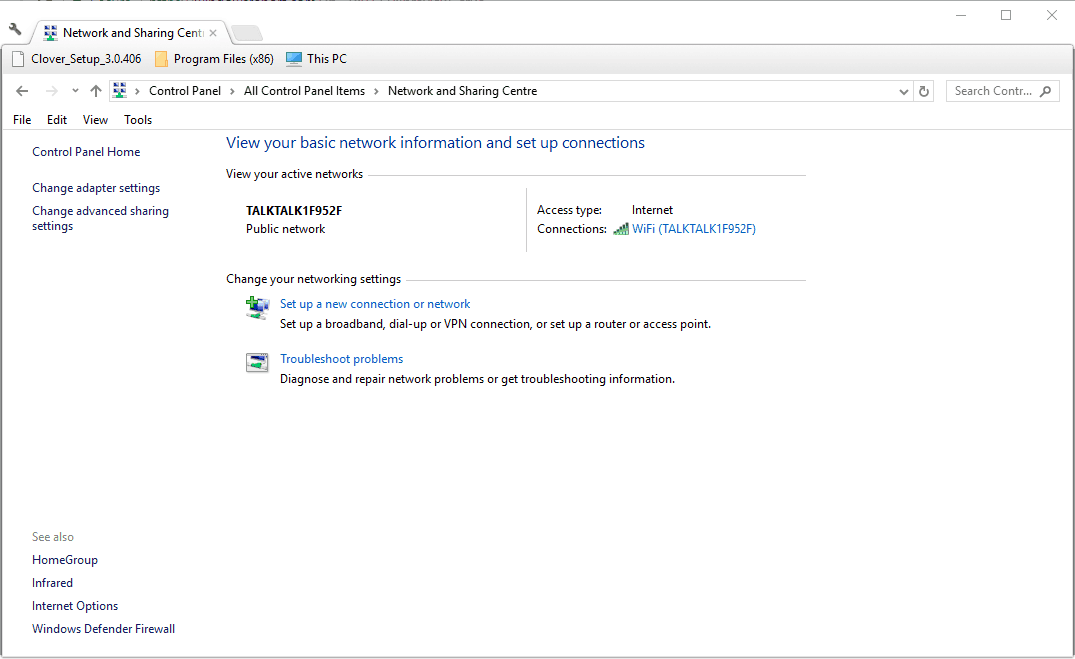Screen dimensions: 1075x659
Task: Refresh the Network and Sharing Centre page
Action: 924,91
